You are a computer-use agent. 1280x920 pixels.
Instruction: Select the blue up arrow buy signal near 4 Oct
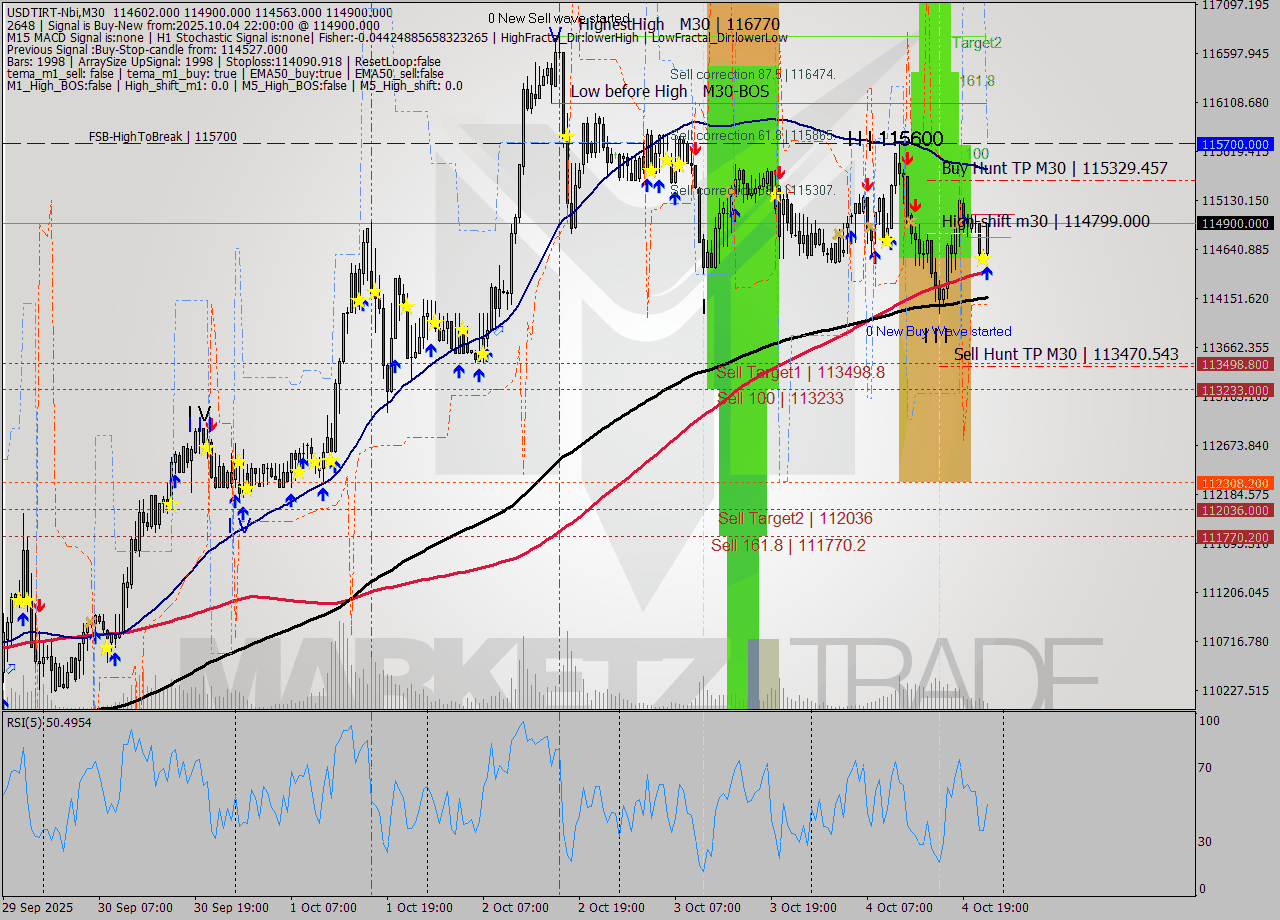987,272
